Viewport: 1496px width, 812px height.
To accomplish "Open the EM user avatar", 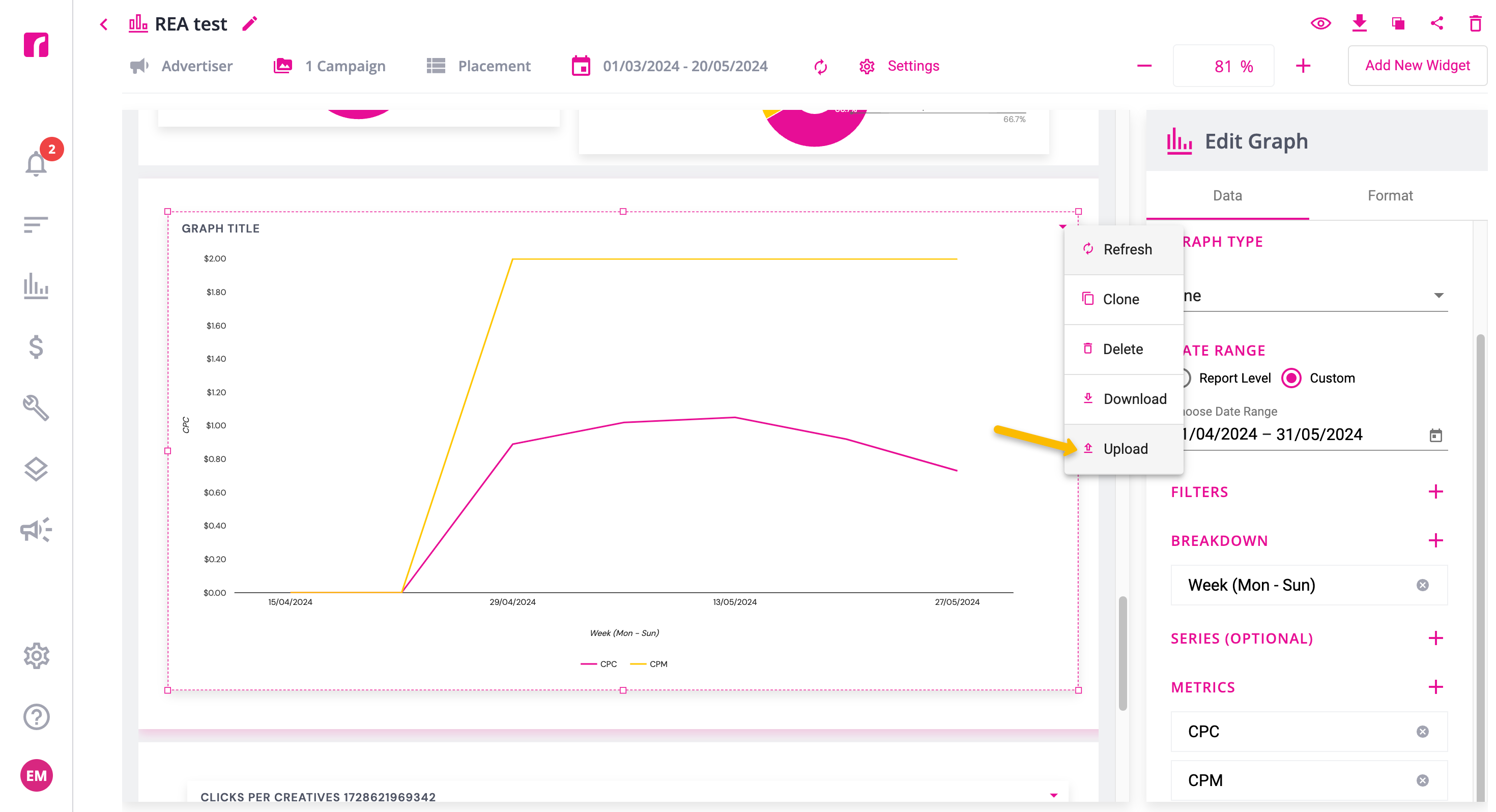I will pyautogui.click(x=36, y=775).
